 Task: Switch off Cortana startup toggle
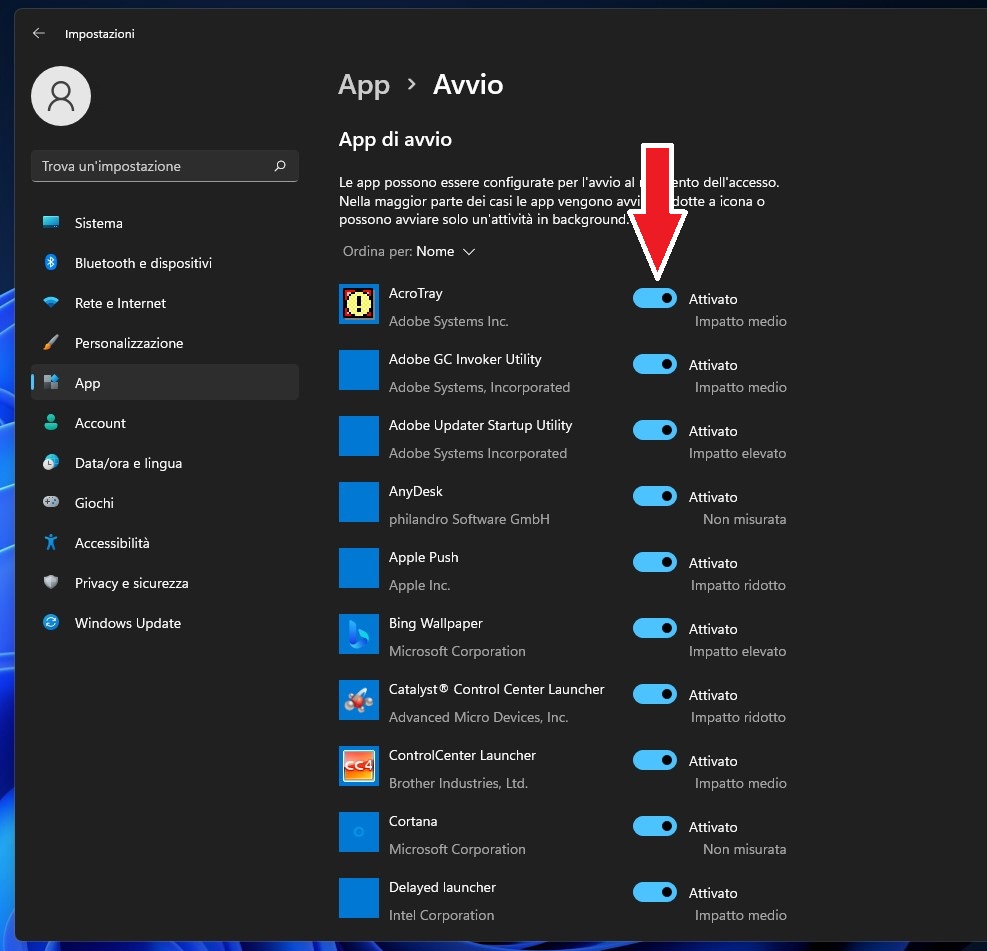655,827
